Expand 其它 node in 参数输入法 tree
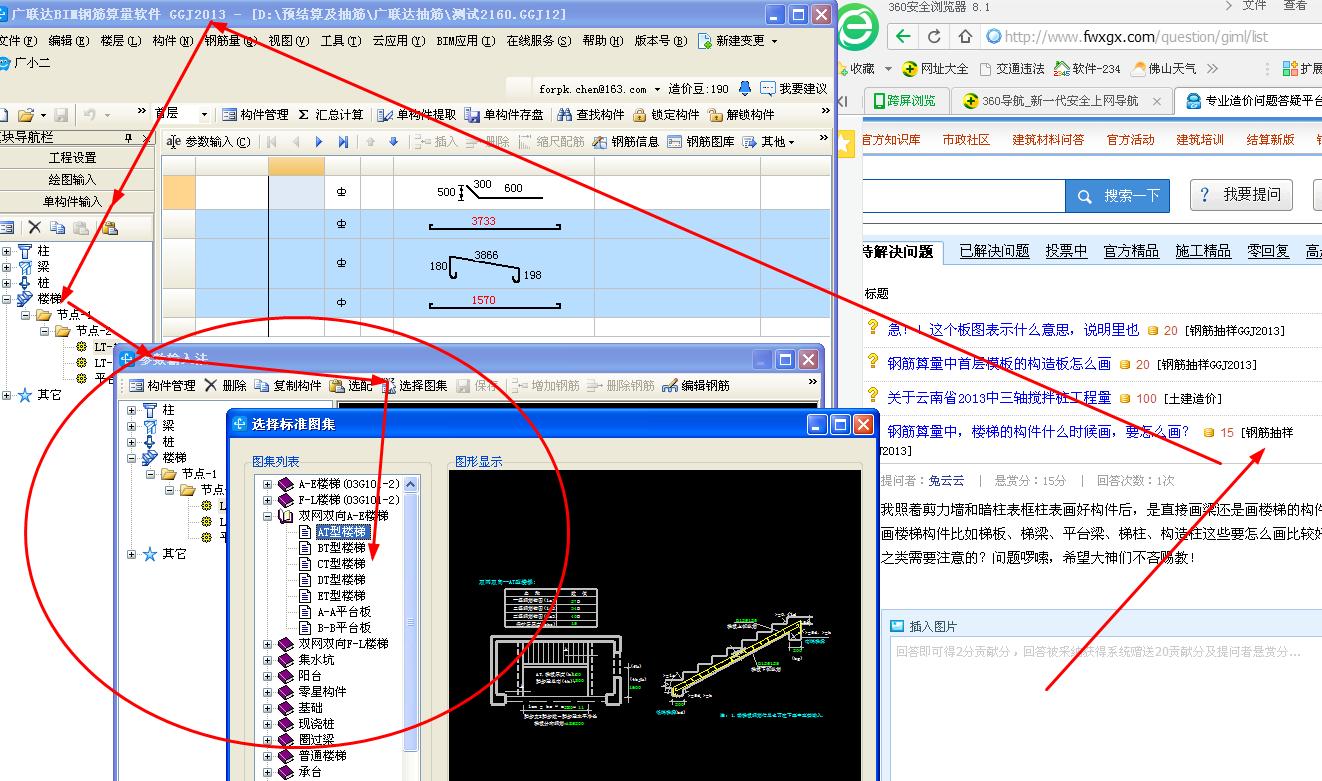This screenshot has width=1322, height=781. (133, 554)
